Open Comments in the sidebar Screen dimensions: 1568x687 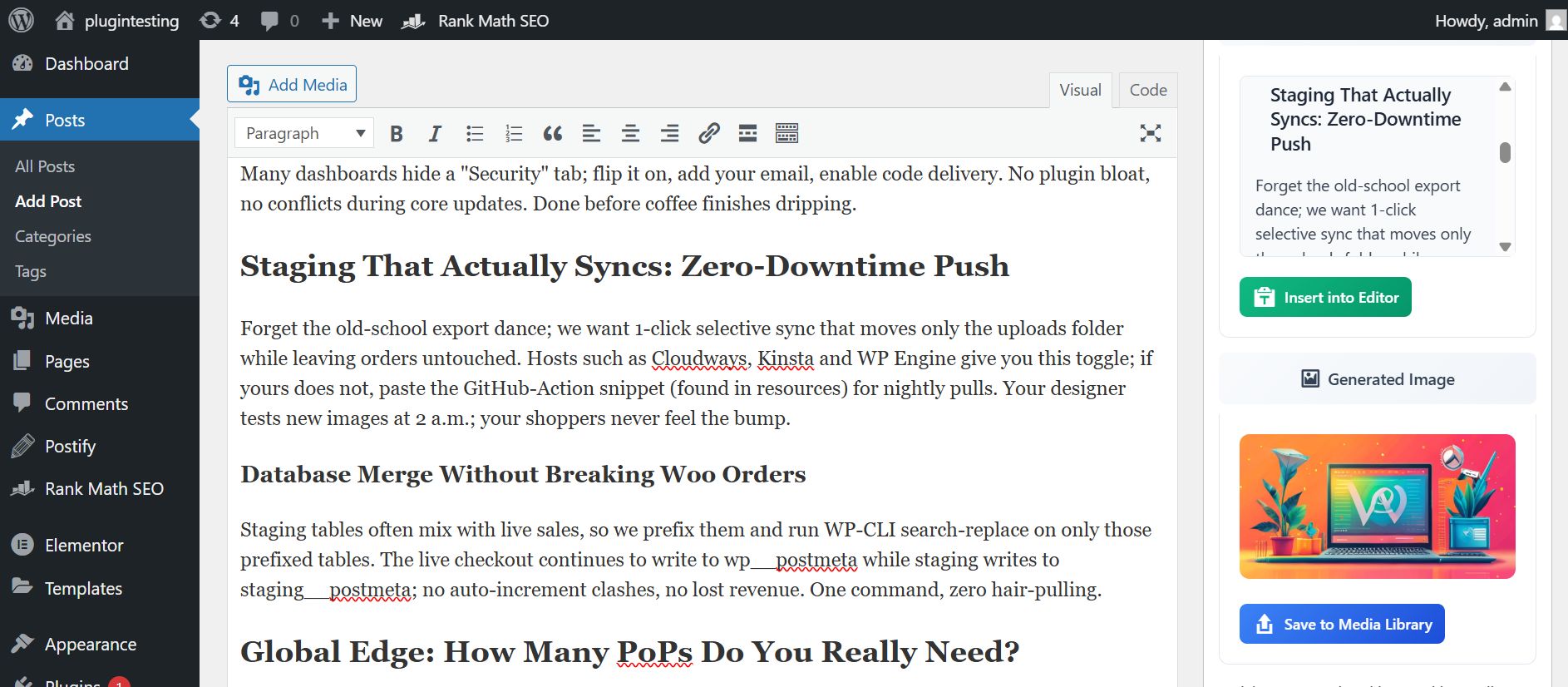point(100,403)
